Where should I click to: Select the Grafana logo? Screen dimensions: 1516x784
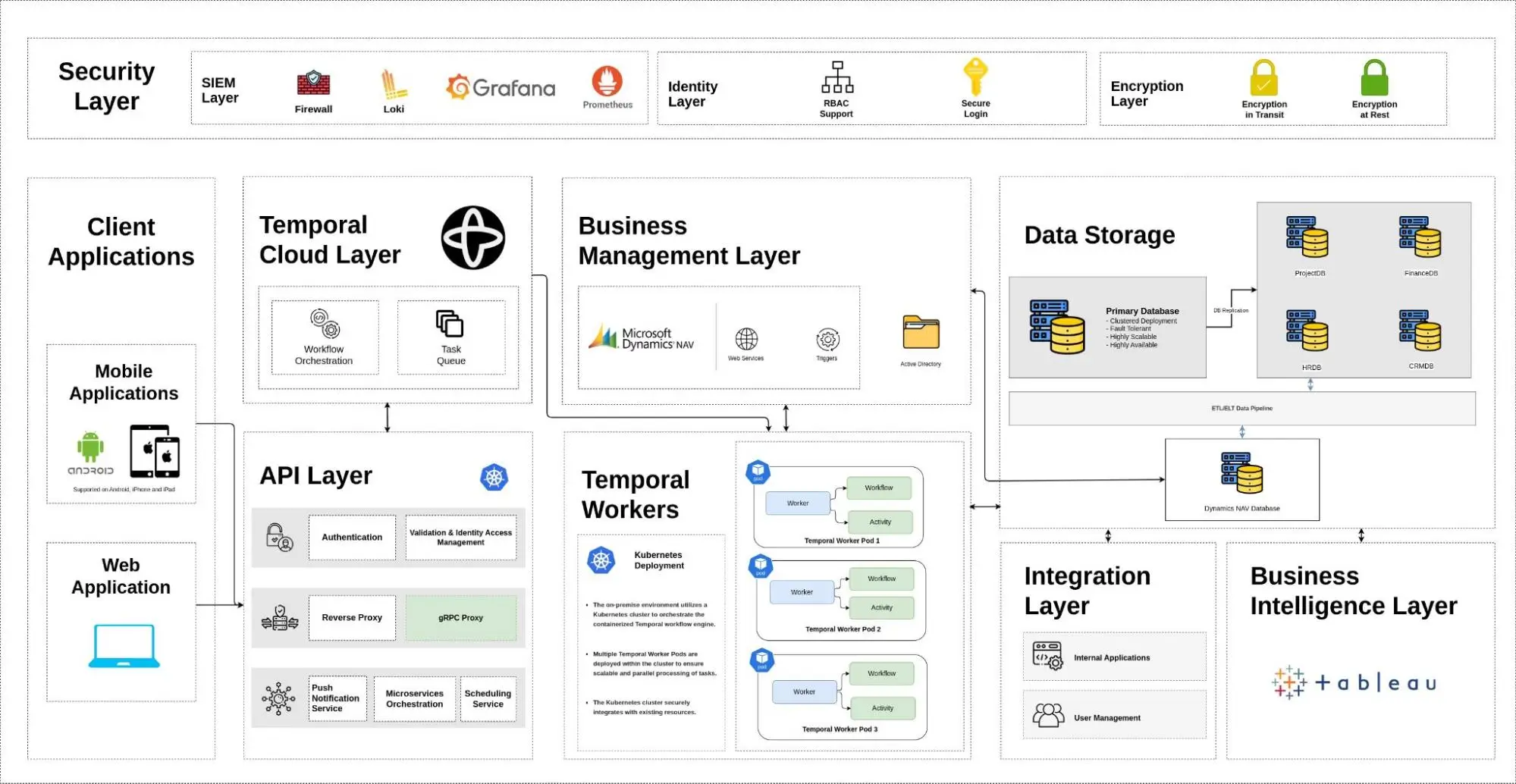coord(501,88)
